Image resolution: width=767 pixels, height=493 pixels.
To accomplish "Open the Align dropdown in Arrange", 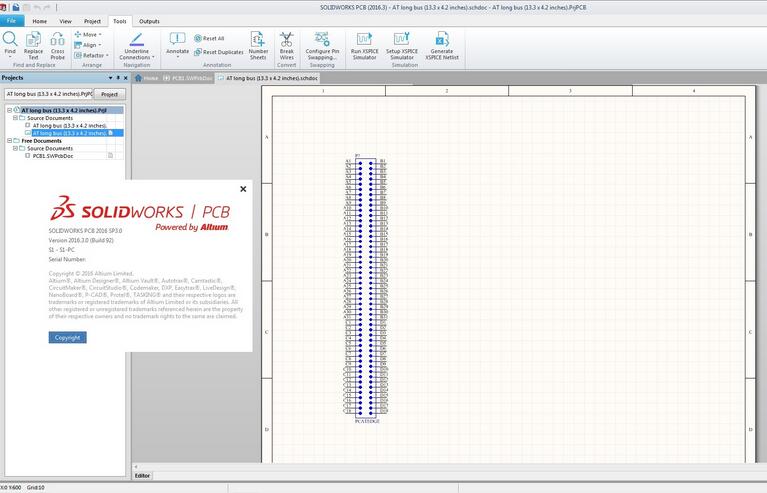I will tap(88, 45).
